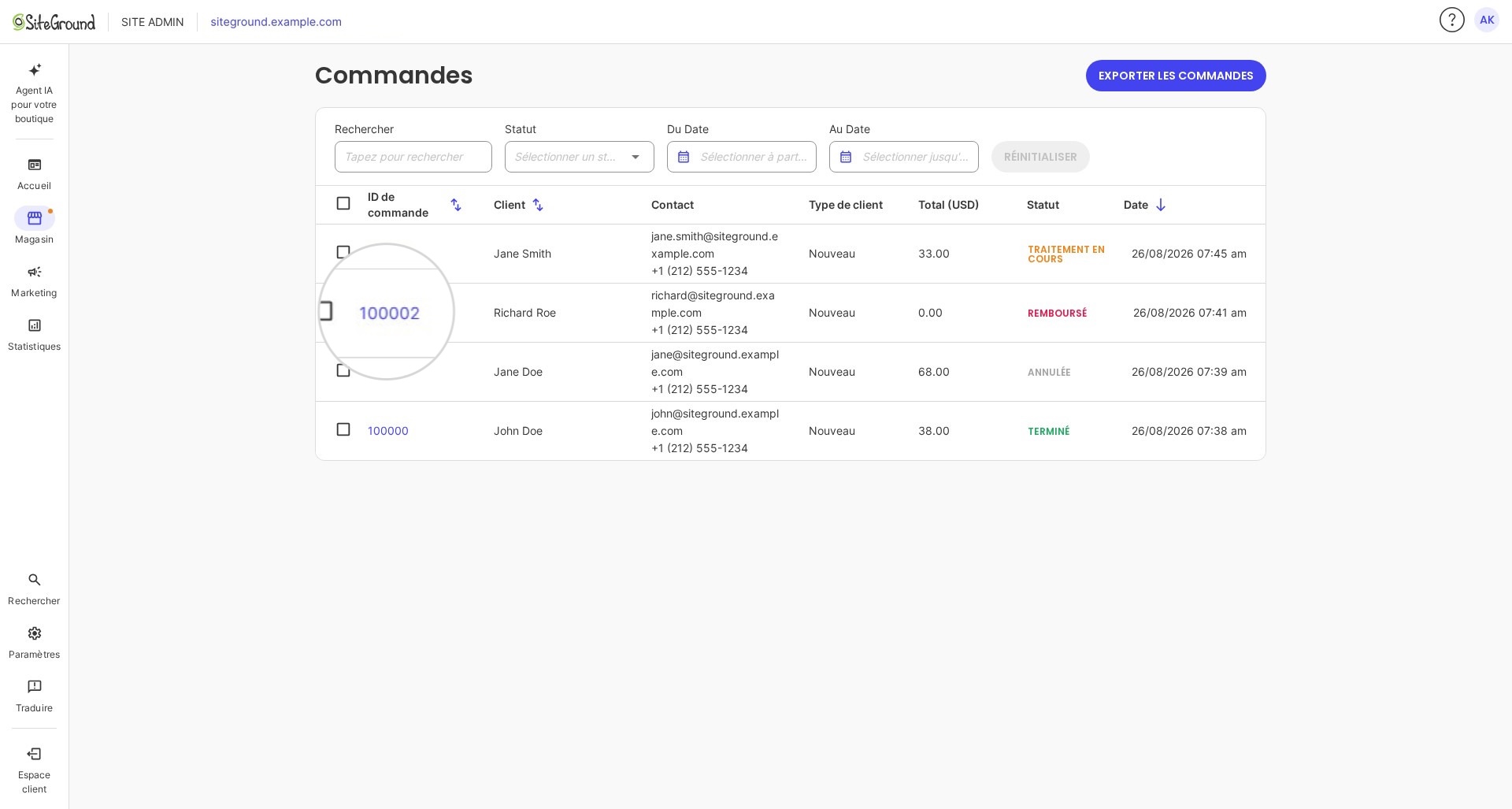Screen dimensions: 1512x809
Task: Click the Du Date calendar icon
Action: pos(684,157)
